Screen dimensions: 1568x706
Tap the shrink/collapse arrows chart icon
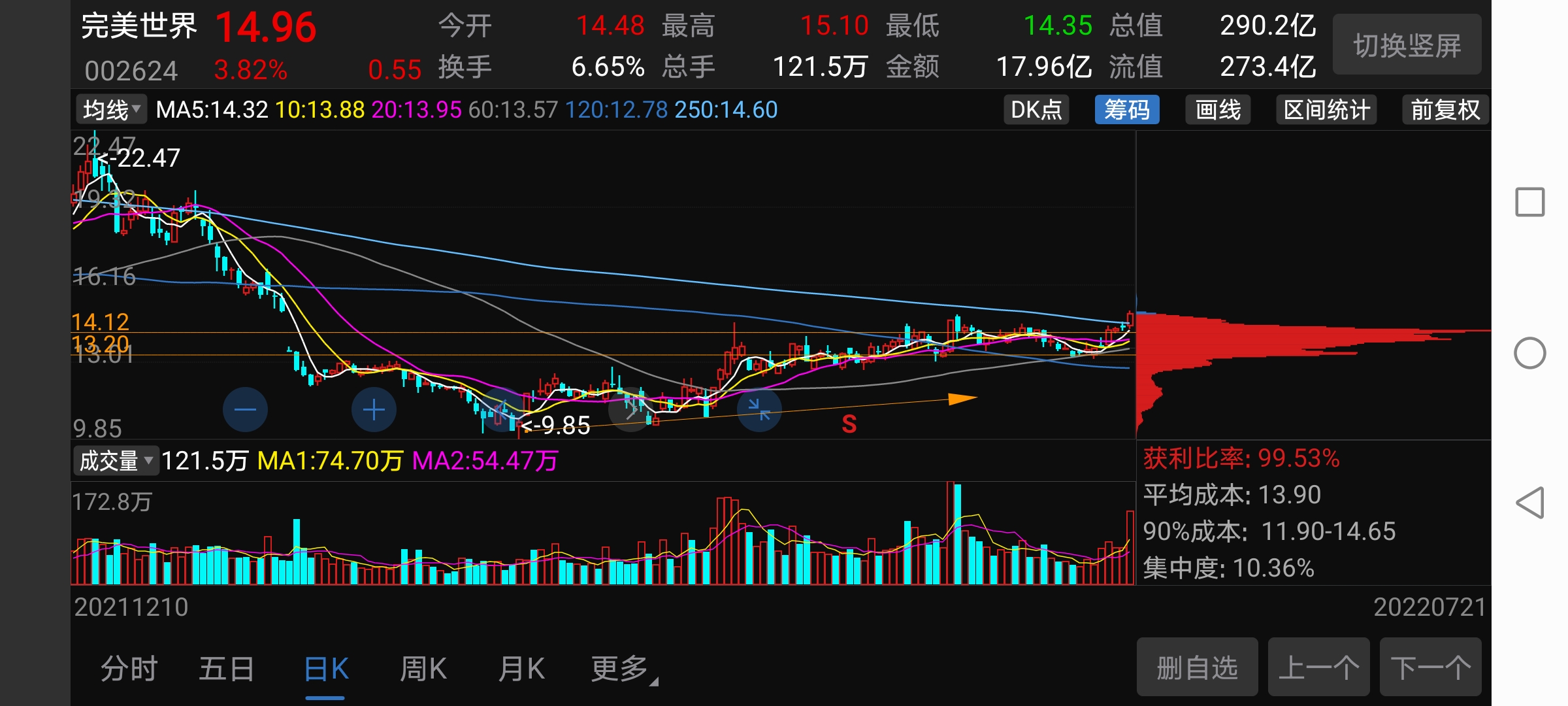pos(759,410)
